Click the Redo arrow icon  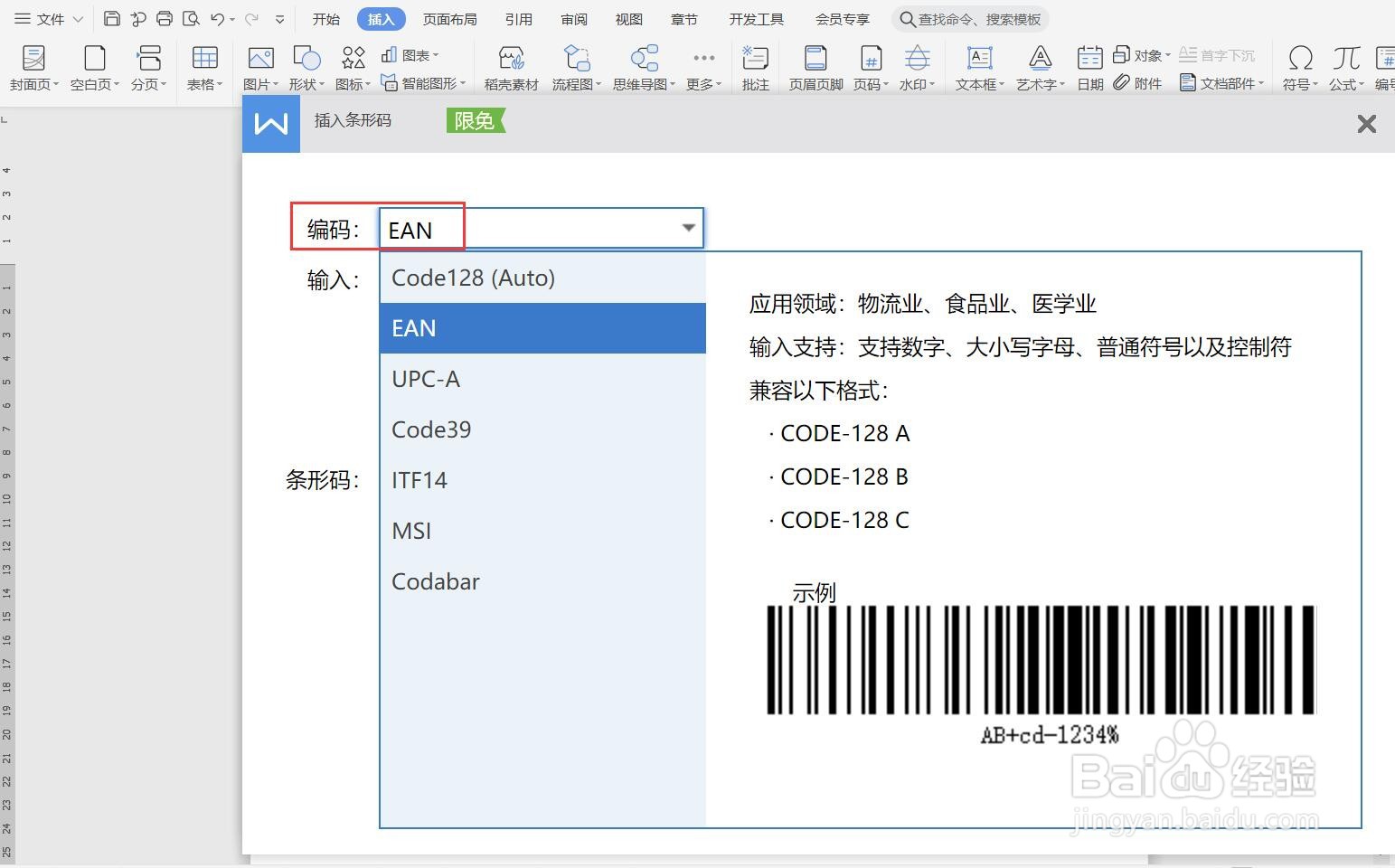[252, 19]
